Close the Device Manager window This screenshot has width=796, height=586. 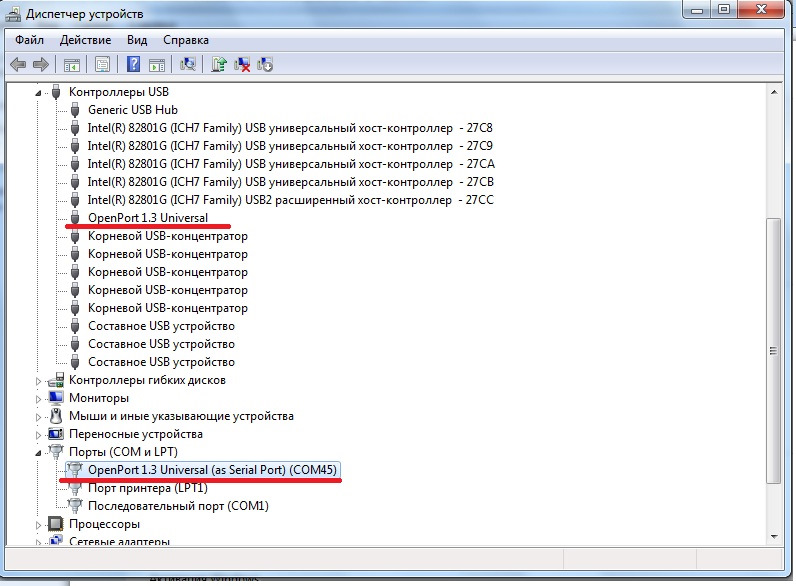tap(761, 10)
